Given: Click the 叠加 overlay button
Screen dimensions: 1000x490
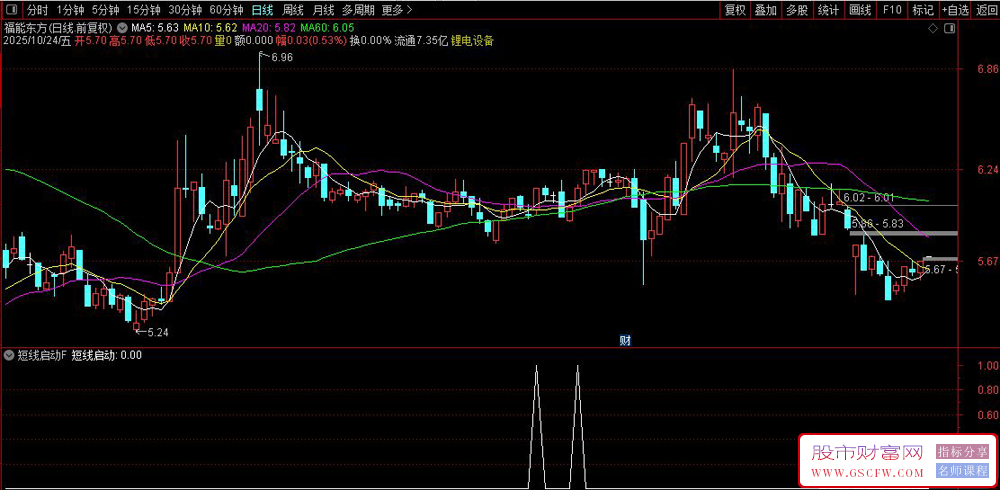Looking at the screenshot, I should (766, 10).
